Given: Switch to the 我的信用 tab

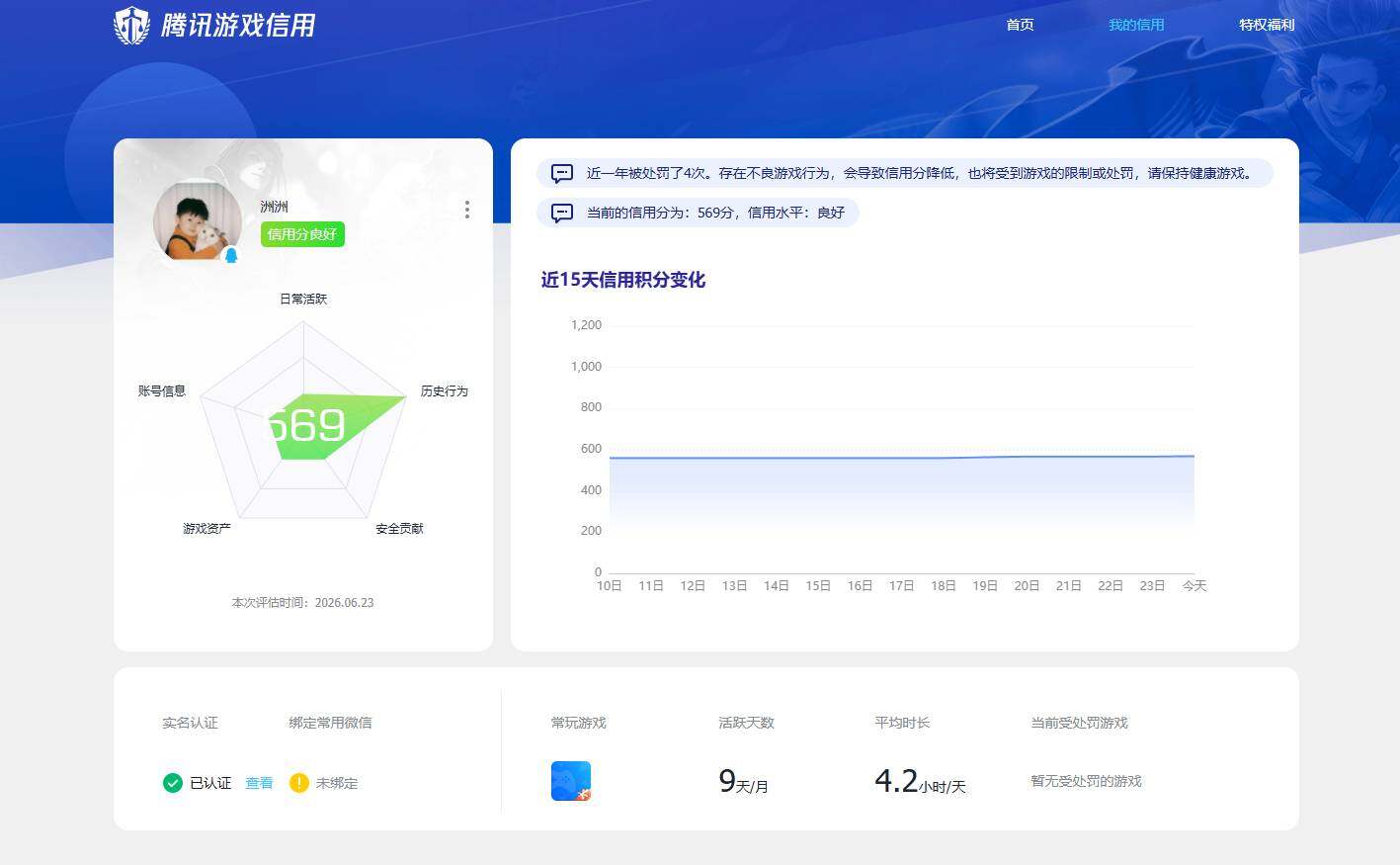Looking at the screenshot, I should click(x=1136, y=25).
